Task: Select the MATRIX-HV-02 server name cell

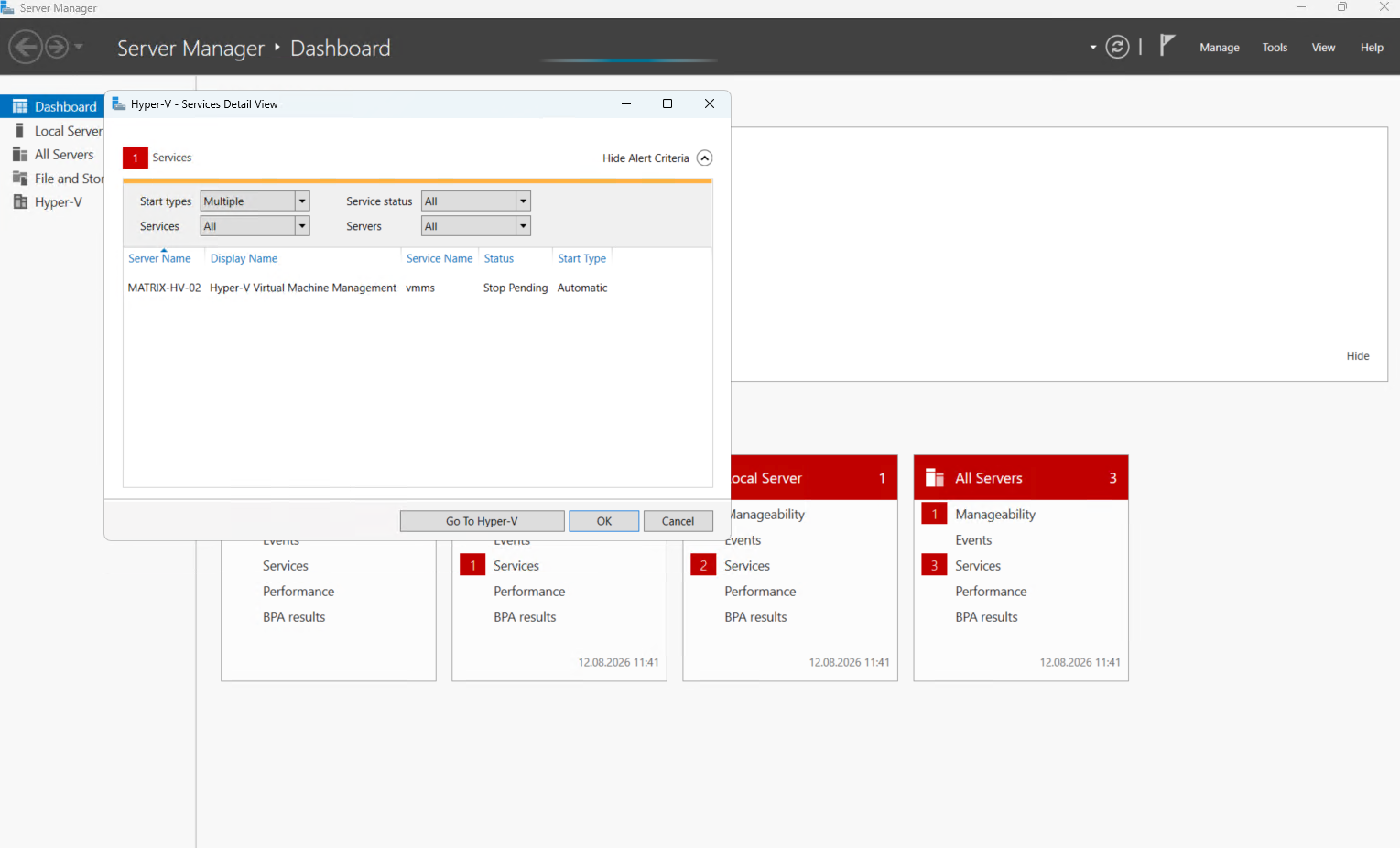Action: tap(164, 288)
